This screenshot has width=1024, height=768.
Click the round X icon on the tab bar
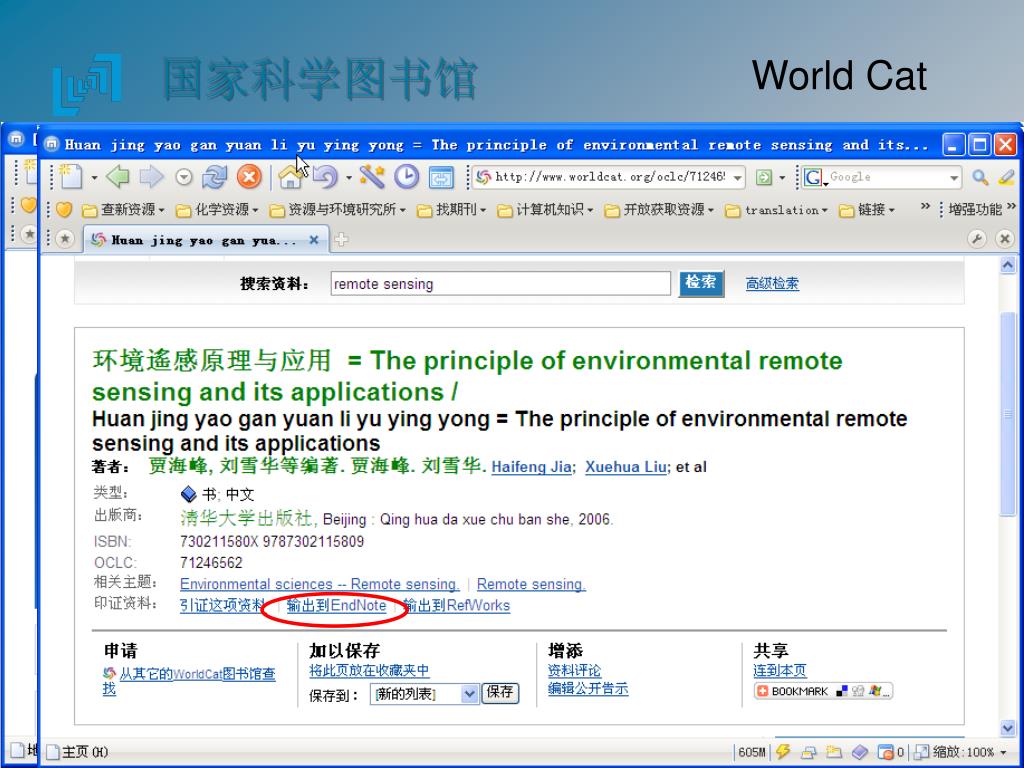click(x=1005, y=239)
